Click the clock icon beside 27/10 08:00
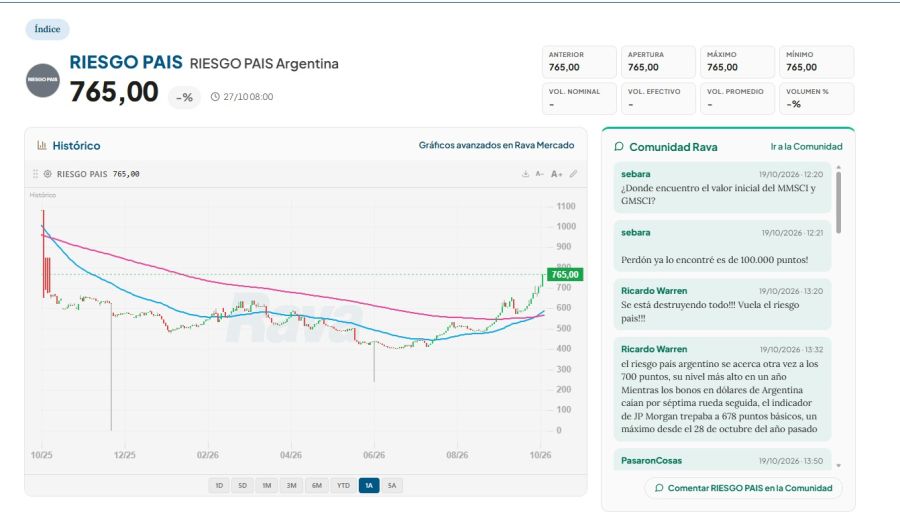 click(215, 96)
